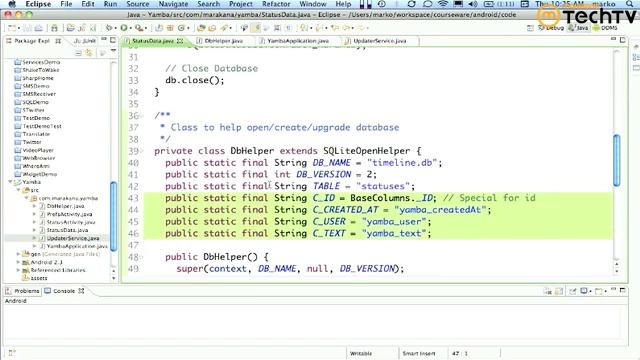The image size is (640, 360).
Task: Click Collapse All in Package Explorer
Action: (x=79, y=53)
